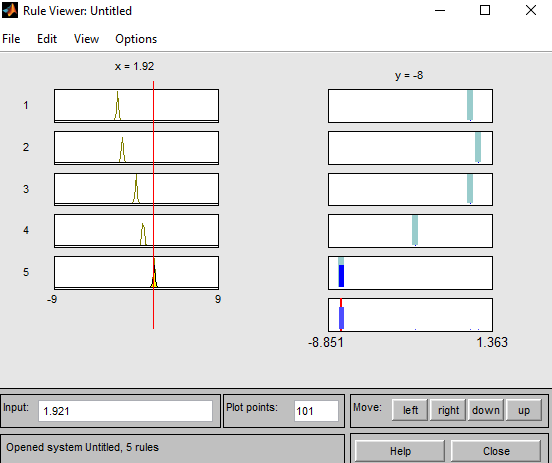Screen dimensions: 552x463
Task: Click rule 4 output plot
Action: click(410, 231)
